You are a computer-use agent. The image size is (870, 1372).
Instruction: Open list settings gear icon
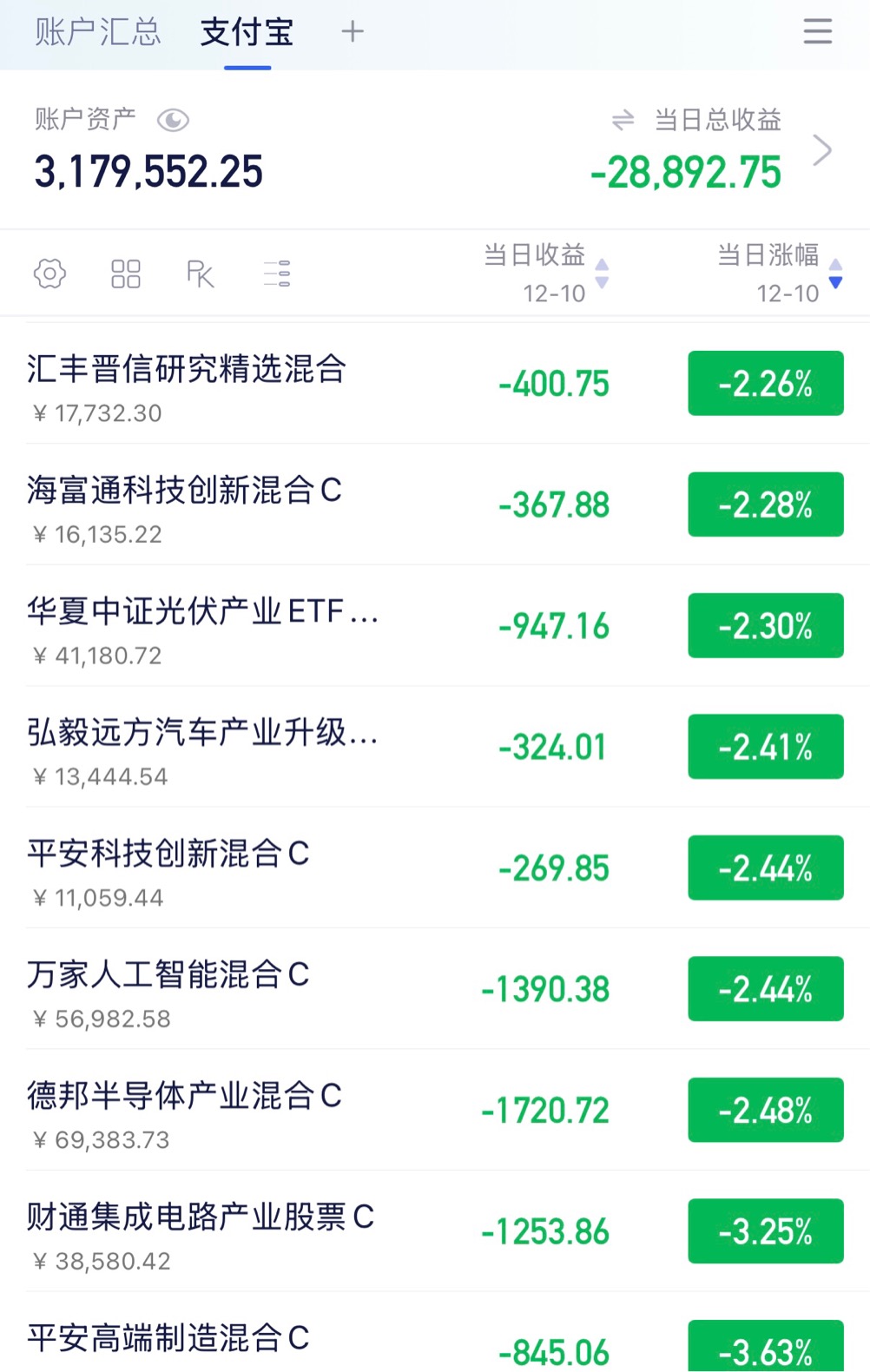click(x=49, y=274)
